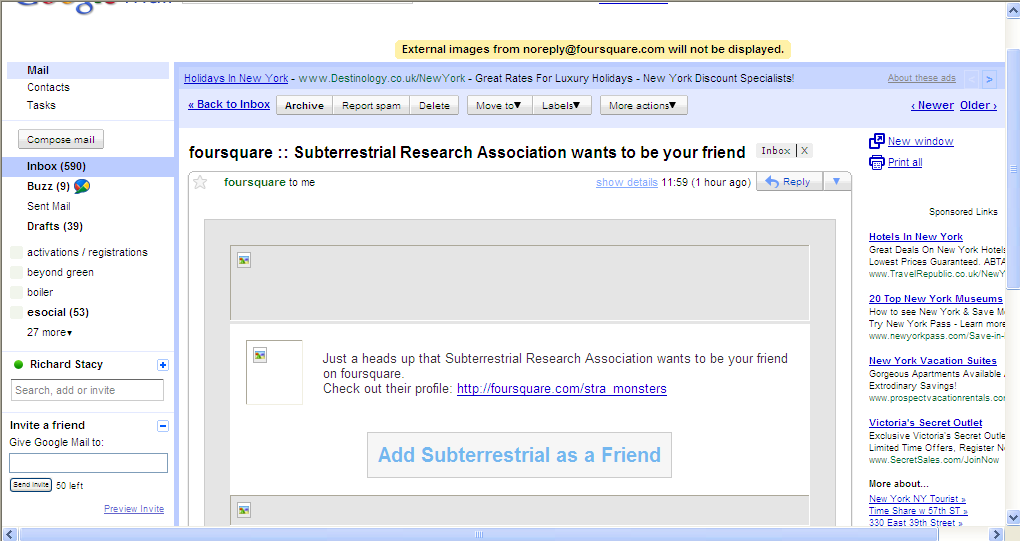The width and height of the screenshot is (1020, 541).
Task: Open the foursquare profile link
Action: tap(561, 388)
